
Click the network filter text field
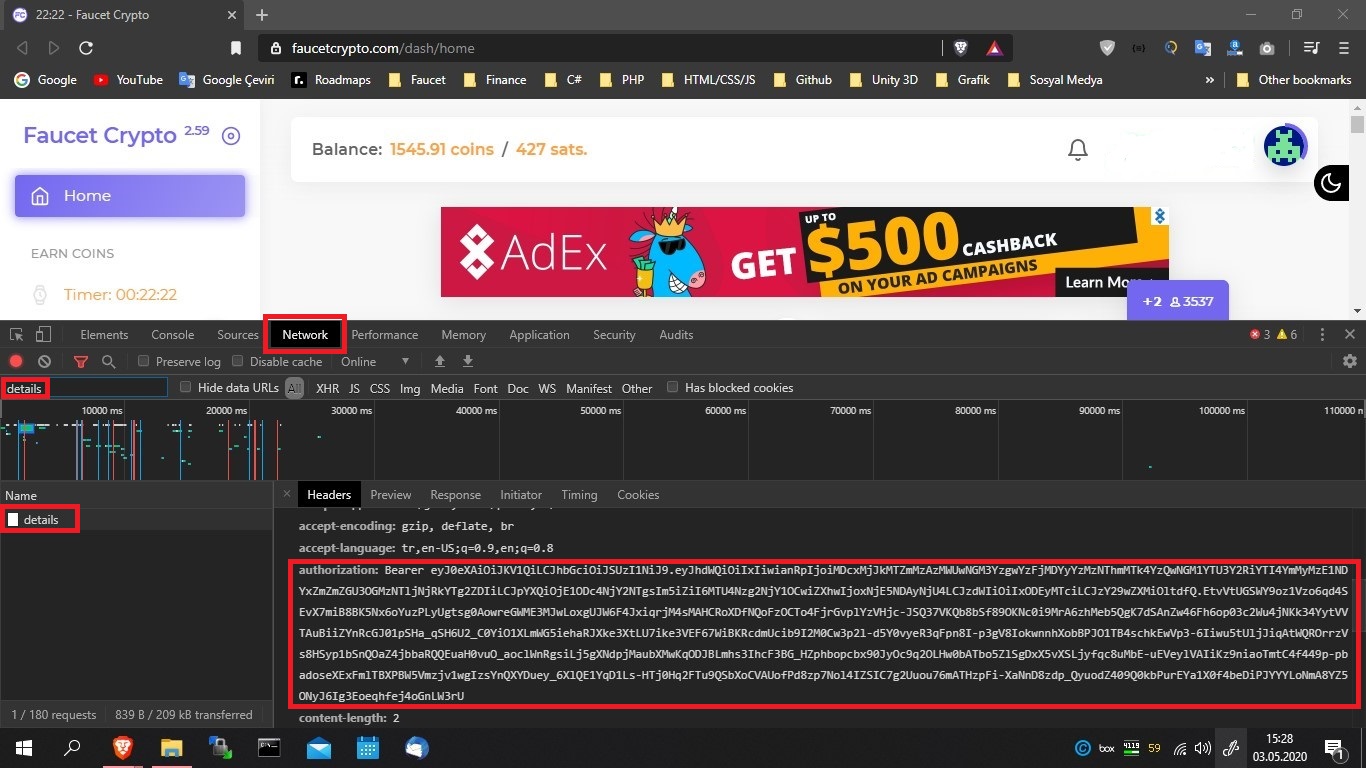click(84, 388)
